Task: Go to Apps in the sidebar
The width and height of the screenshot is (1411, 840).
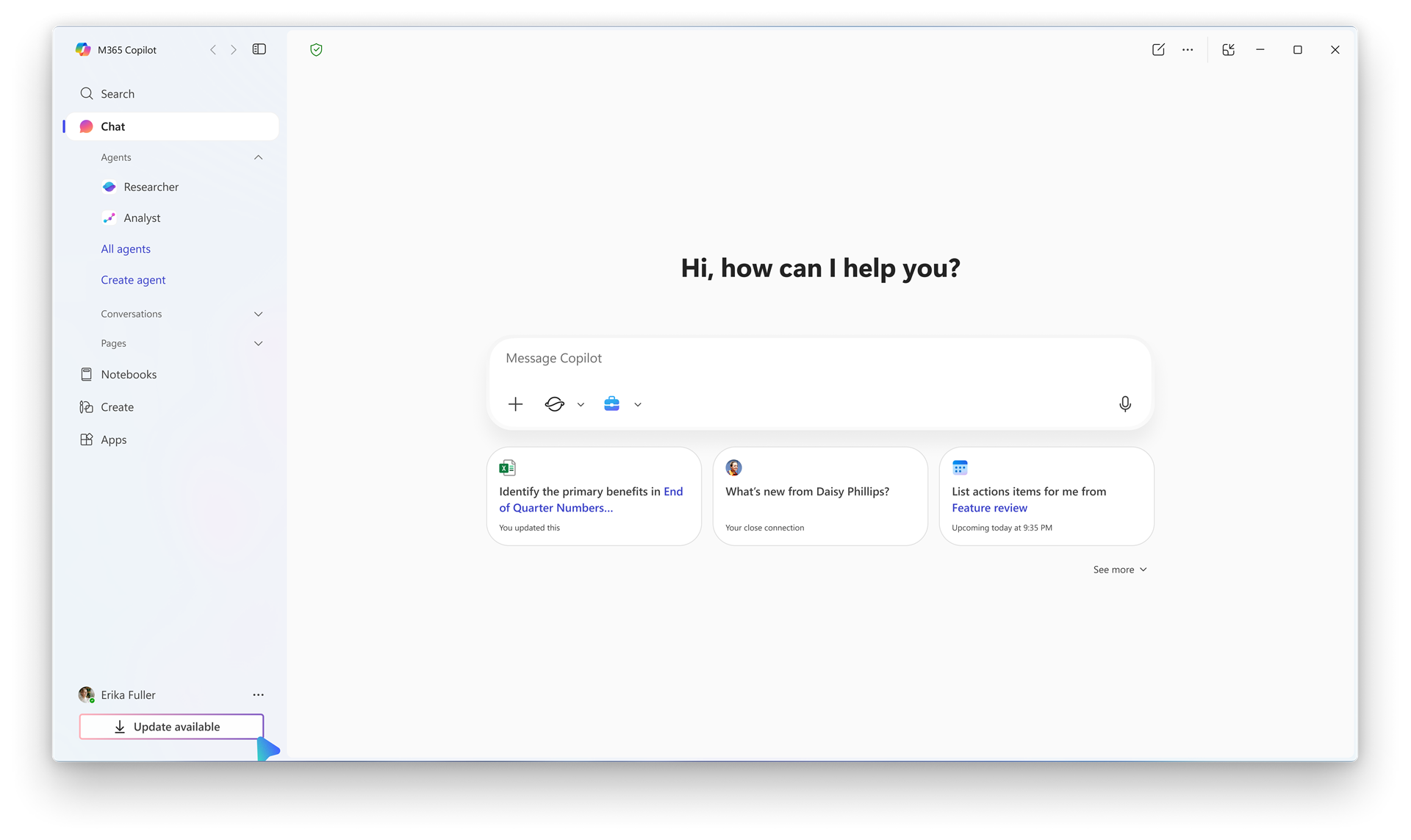Action: pos(113,439)
